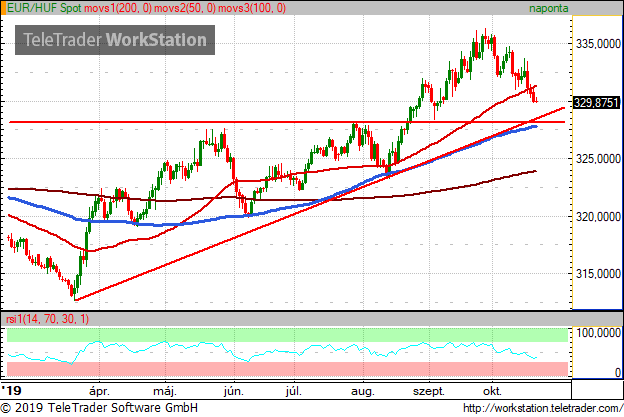The height and width of the screenshot is (417, 624).
Task: Click the 'szept.' month label
Action: (429, 392)
